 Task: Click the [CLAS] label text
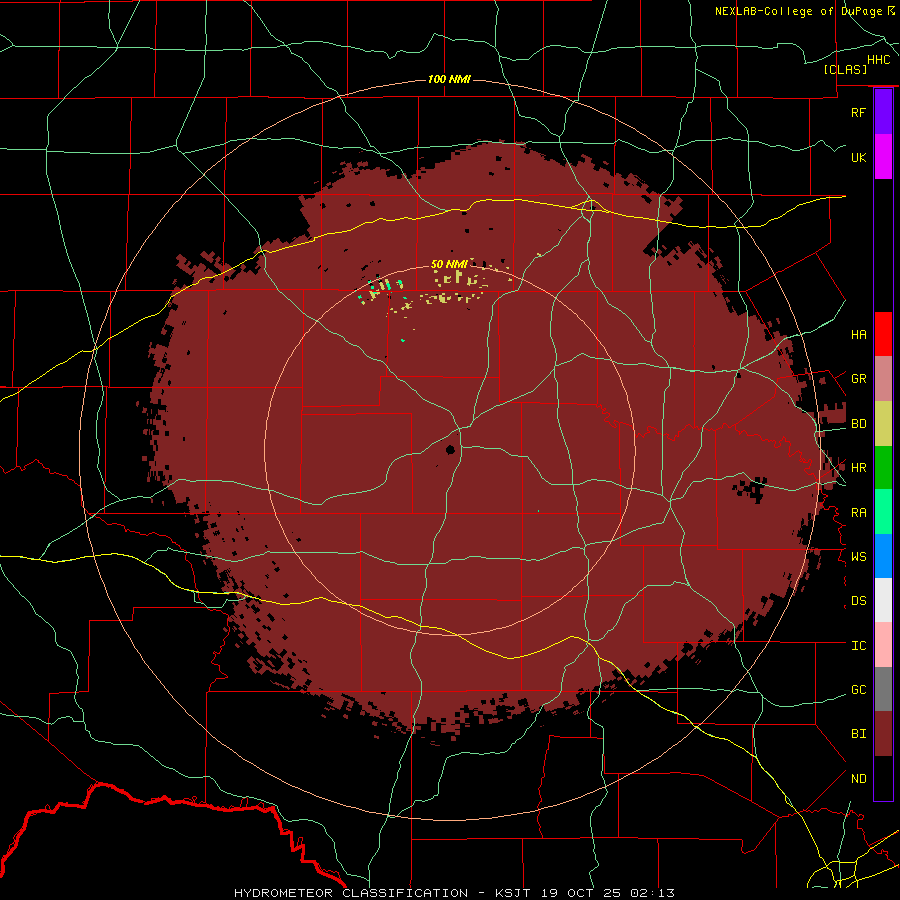(845, 69)
